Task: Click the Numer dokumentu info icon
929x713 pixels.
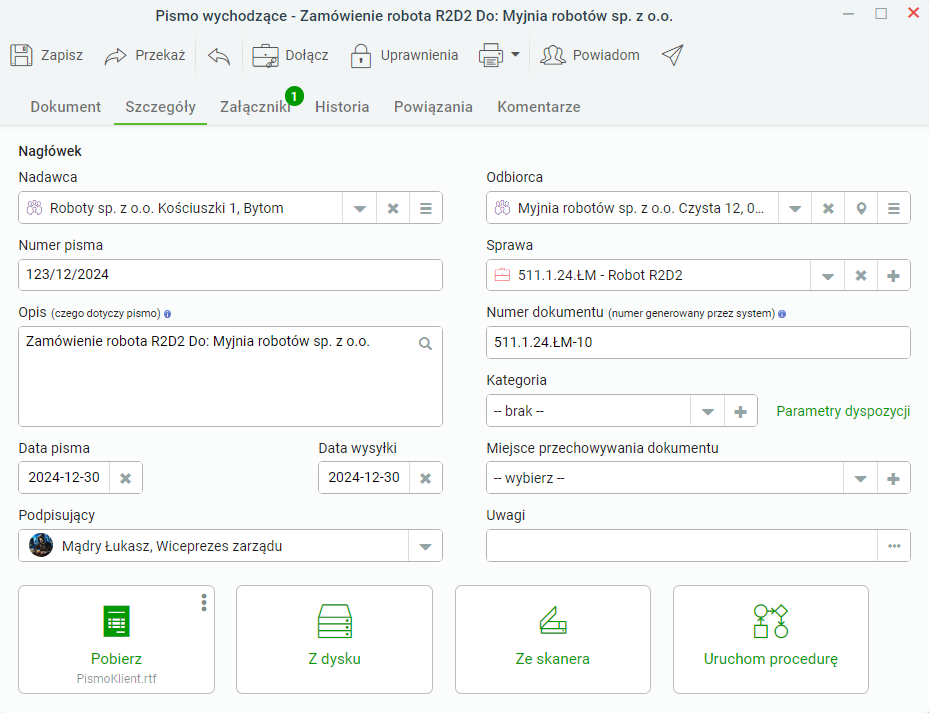Action: pos(782,314)
